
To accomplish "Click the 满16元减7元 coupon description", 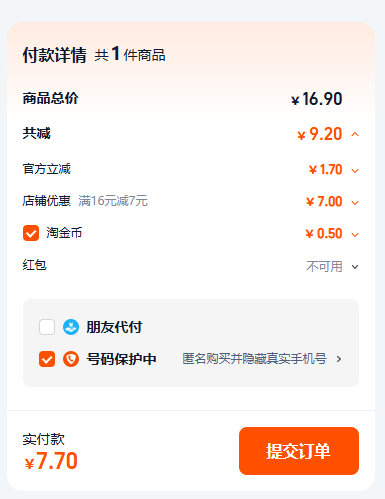I will pyautogui.click(x=113, y=201).
